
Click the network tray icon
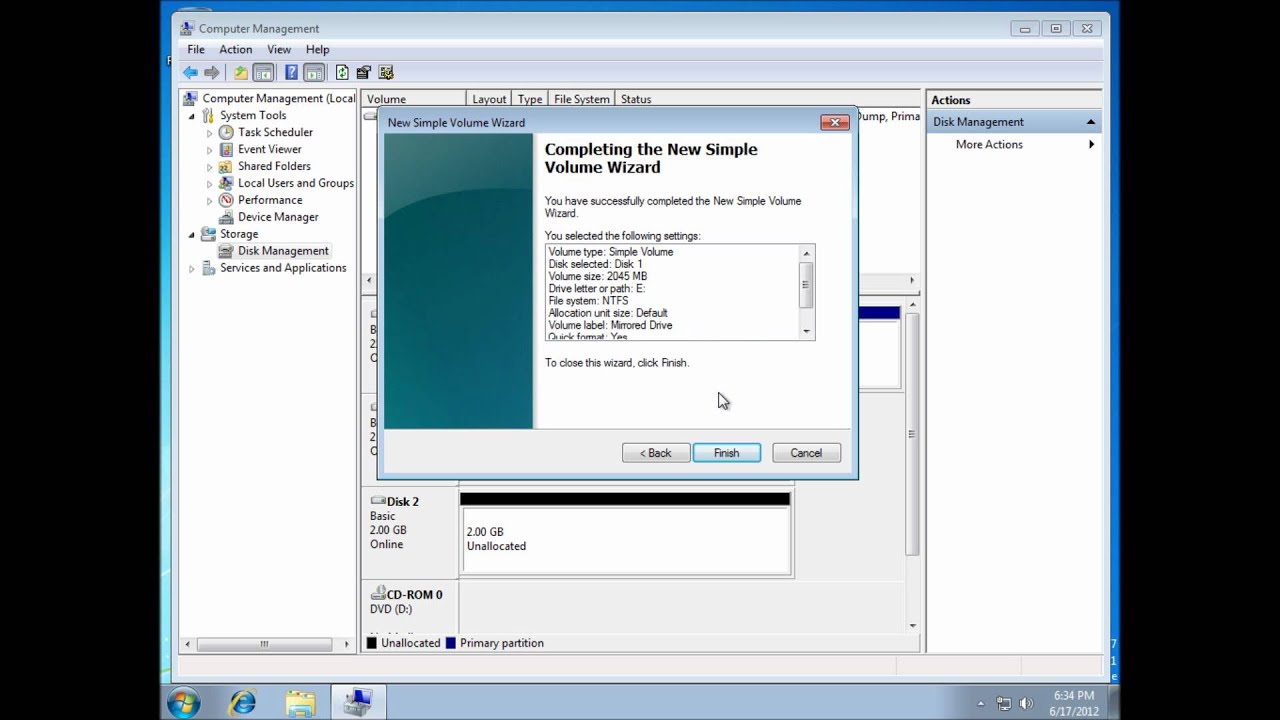tap(1004, 704)
